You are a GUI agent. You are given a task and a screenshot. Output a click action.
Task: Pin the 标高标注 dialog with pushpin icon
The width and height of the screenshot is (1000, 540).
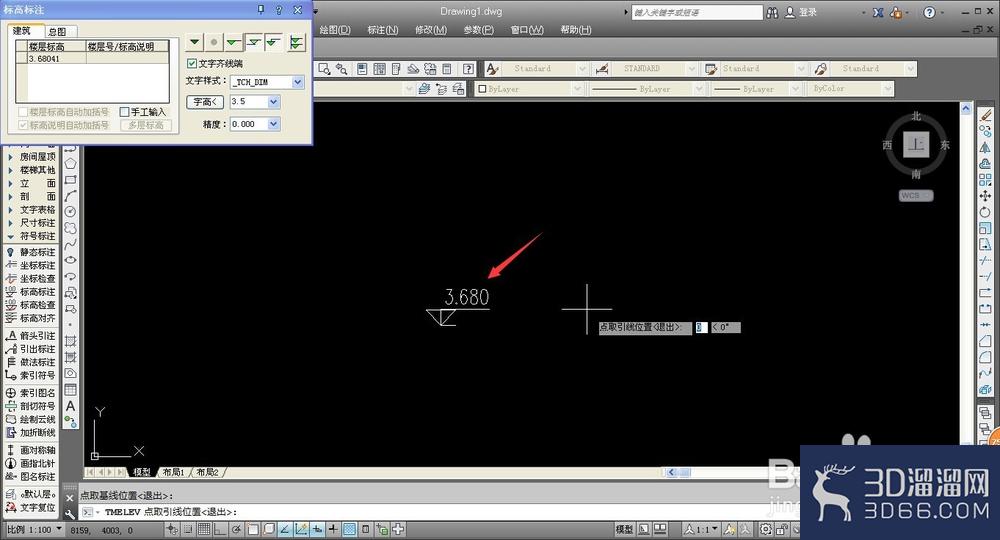pyautogui.click(x=260, y=10)
